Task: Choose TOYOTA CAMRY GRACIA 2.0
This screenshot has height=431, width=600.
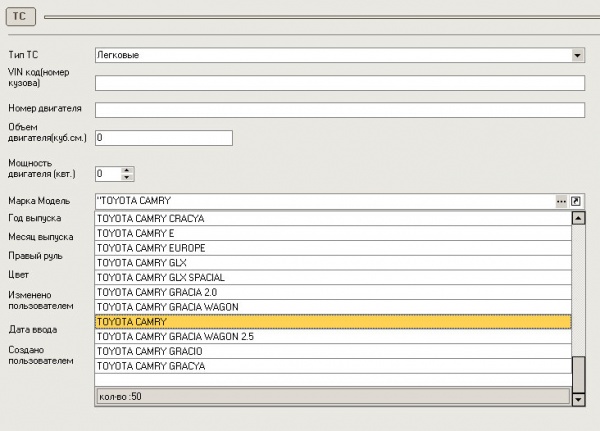Action: (x=332, y=292)
